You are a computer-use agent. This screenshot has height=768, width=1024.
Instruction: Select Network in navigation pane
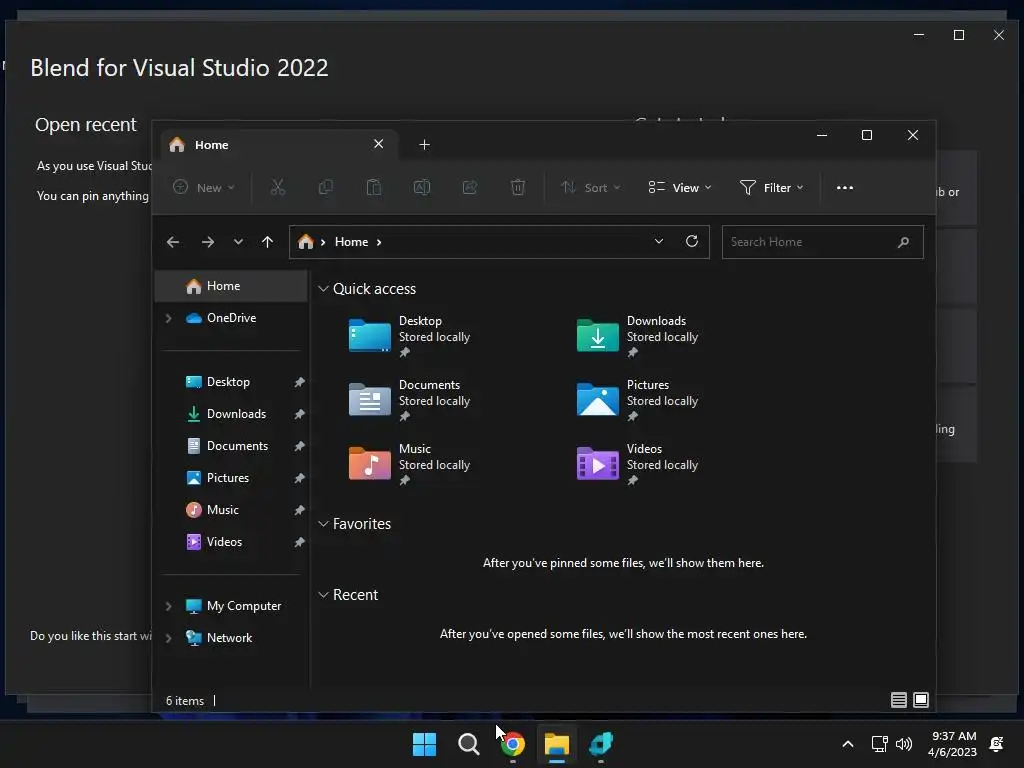pyautogui.click(x=231, y=638)
